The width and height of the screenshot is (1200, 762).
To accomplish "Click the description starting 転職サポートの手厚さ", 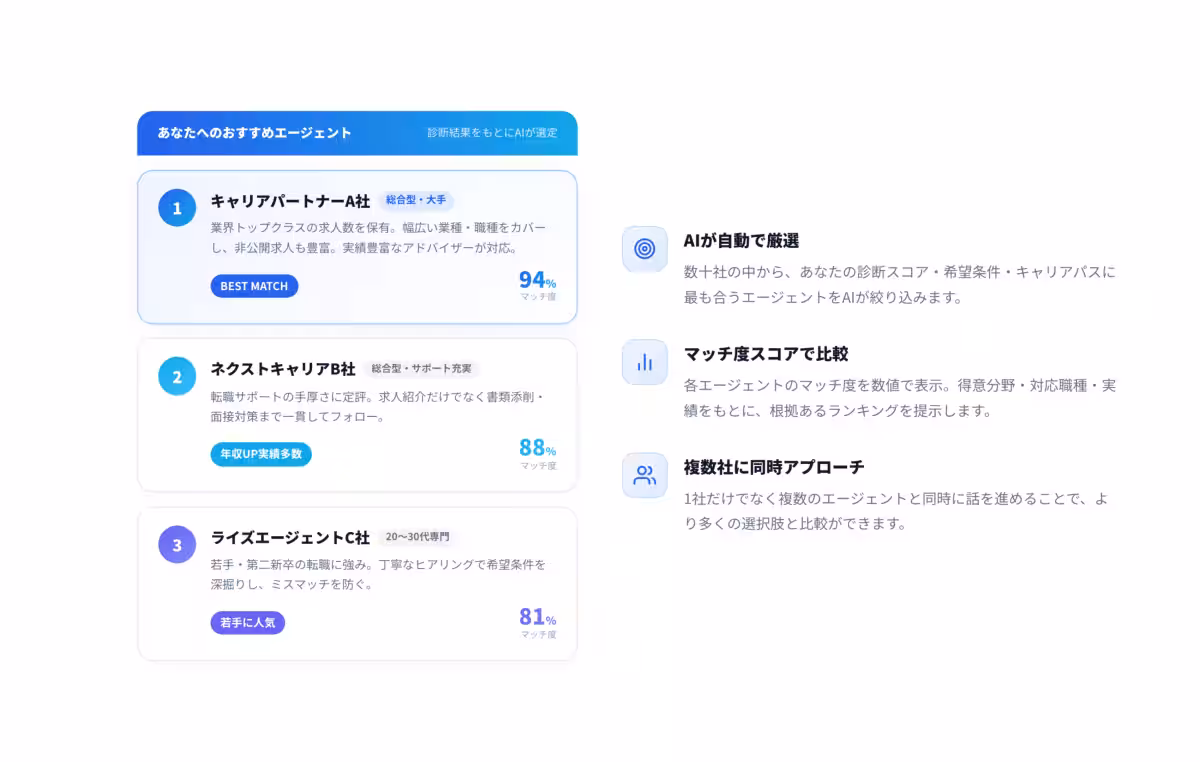I will point(378,406).
